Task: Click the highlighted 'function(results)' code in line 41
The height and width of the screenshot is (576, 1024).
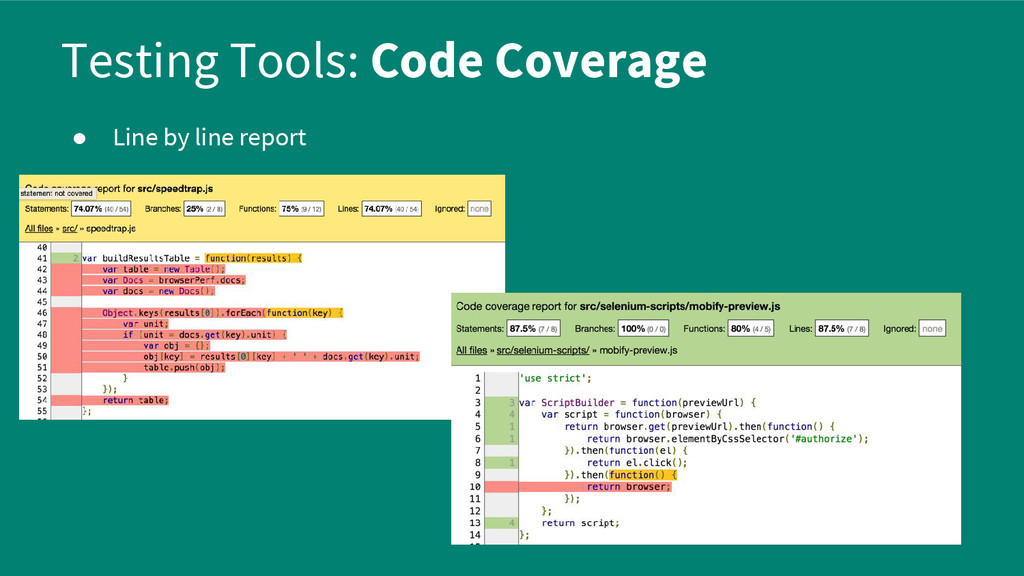Action: pyautogui.click(x=248, y=258)
